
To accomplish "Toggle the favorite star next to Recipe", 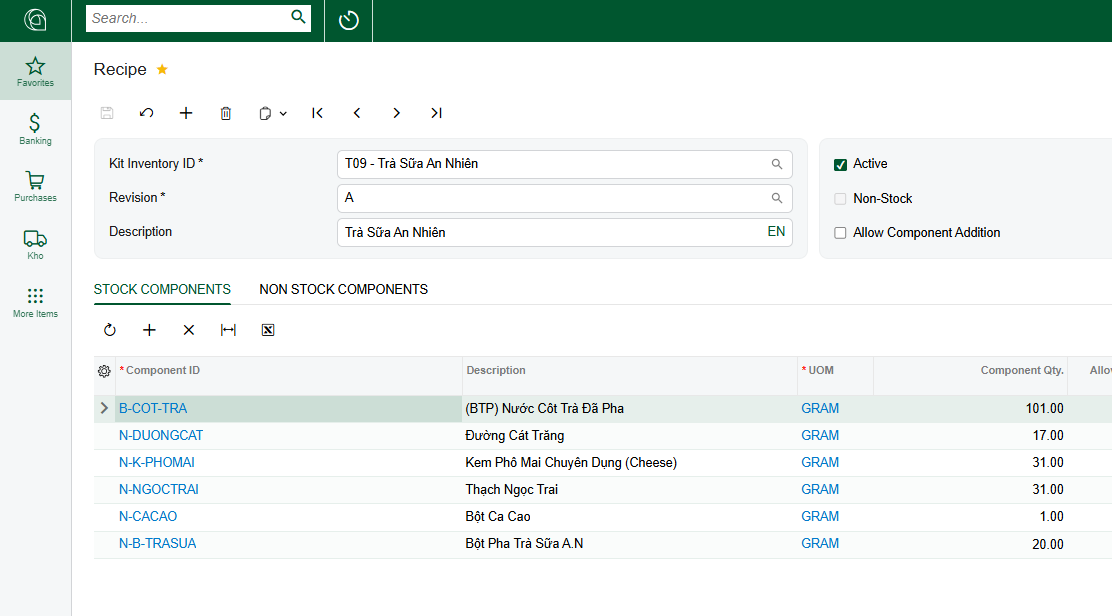I will [x=162, y=69].
